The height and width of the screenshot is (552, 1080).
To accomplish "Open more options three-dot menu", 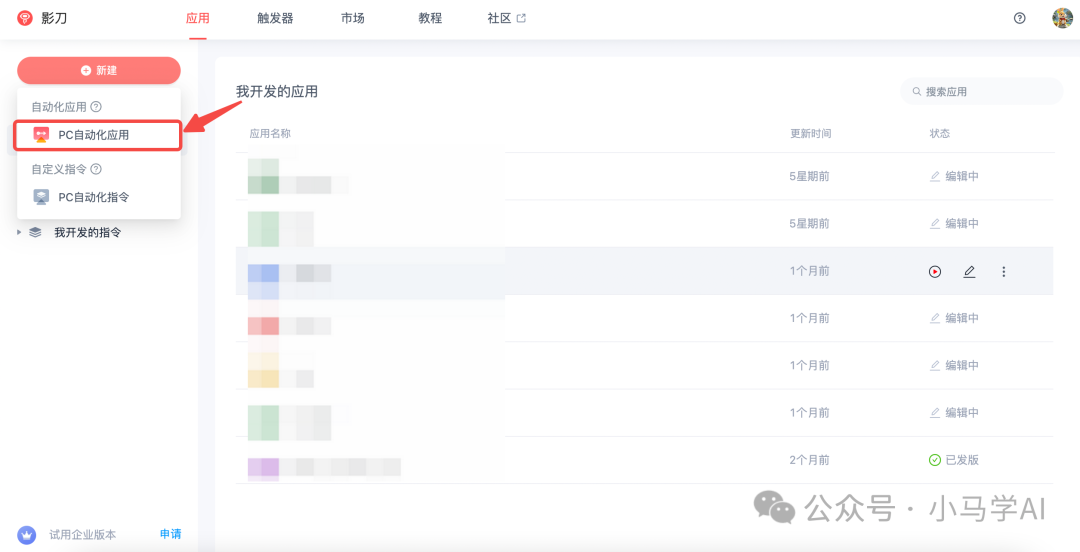I will [x=1004, y=271].
